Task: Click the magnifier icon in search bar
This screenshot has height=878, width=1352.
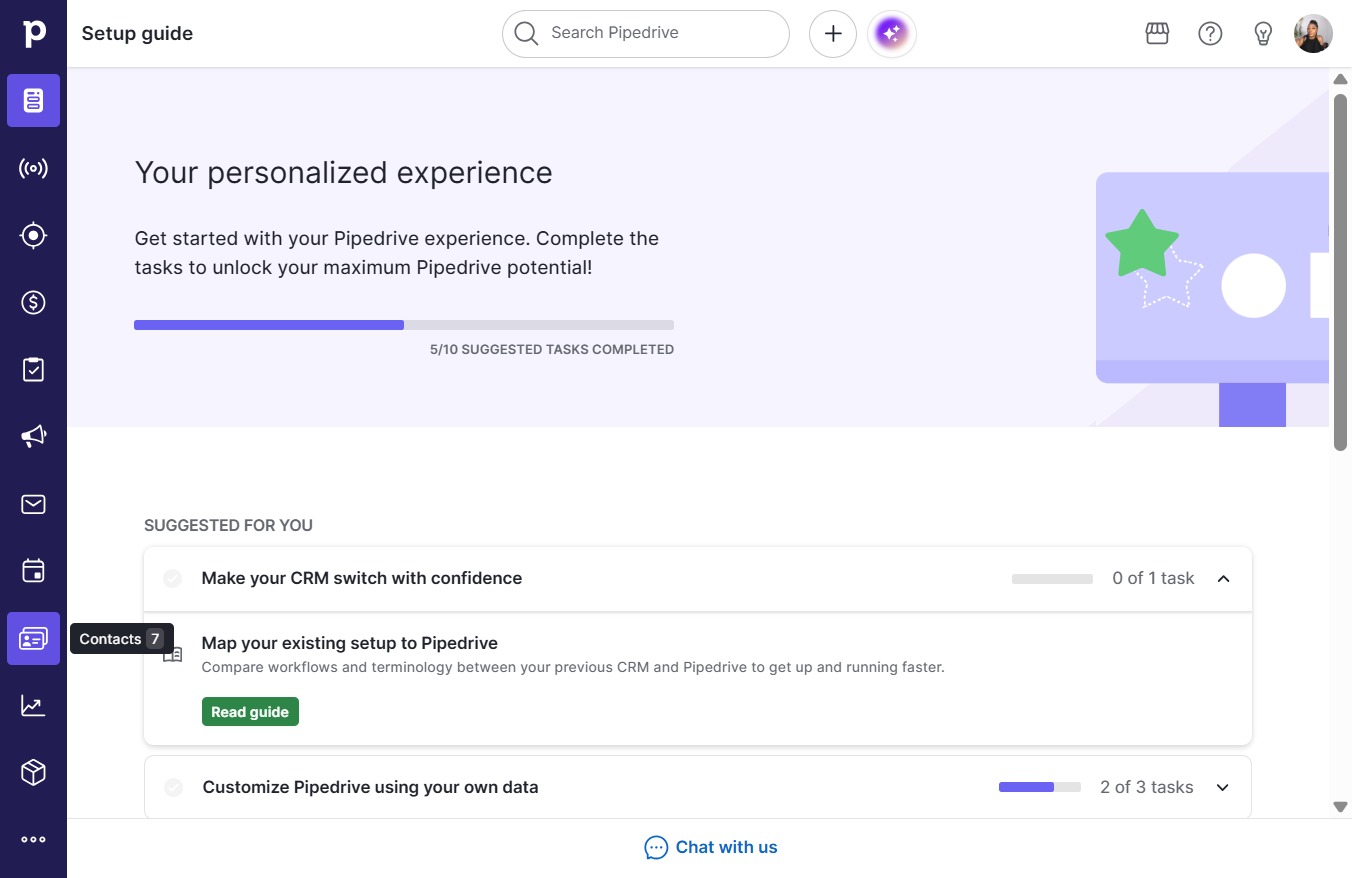Action: click(526, 33)
